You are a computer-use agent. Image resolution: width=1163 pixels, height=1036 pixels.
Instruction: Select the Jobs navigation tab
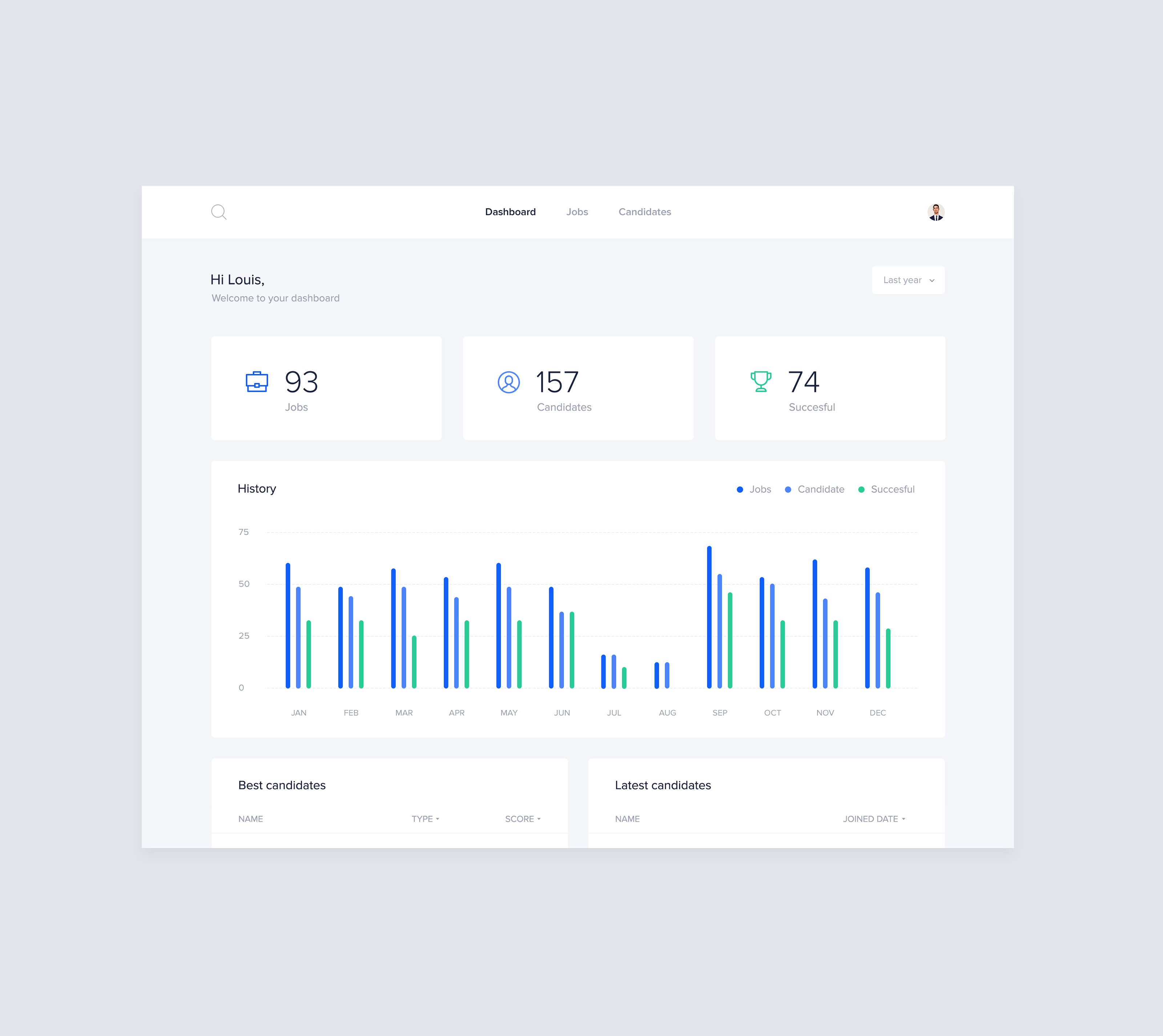coord(577,211)
